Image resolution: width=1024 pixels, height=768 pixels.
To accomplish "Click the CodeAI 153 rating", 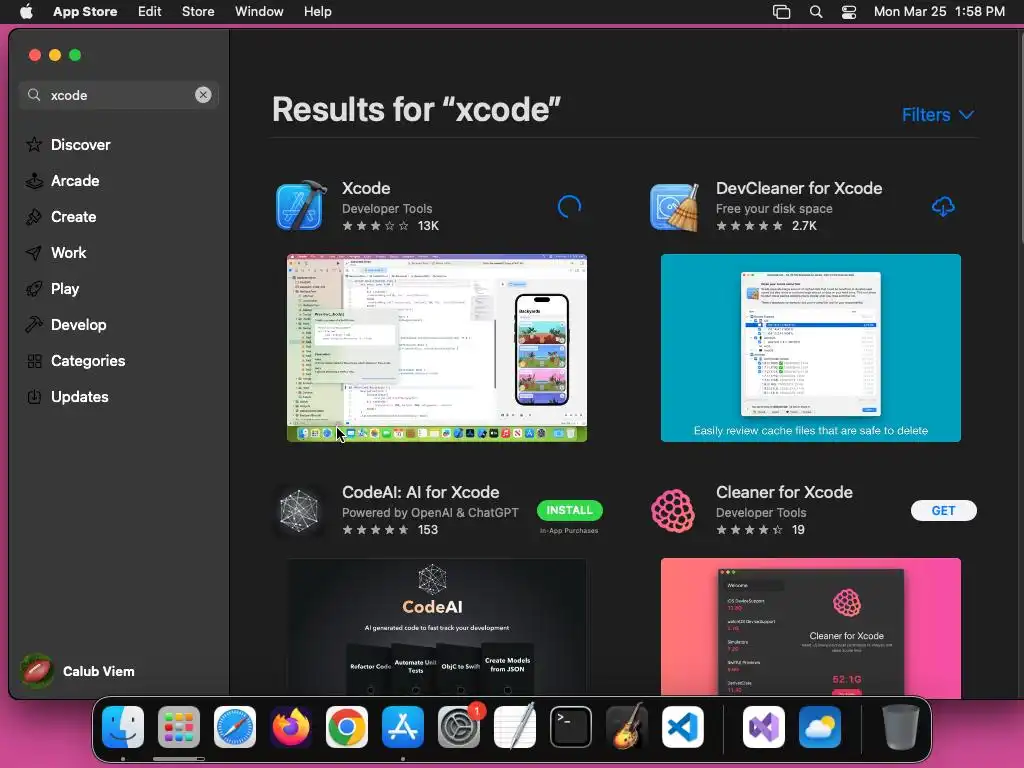I will pyautogui.click(x=390, y=530).
